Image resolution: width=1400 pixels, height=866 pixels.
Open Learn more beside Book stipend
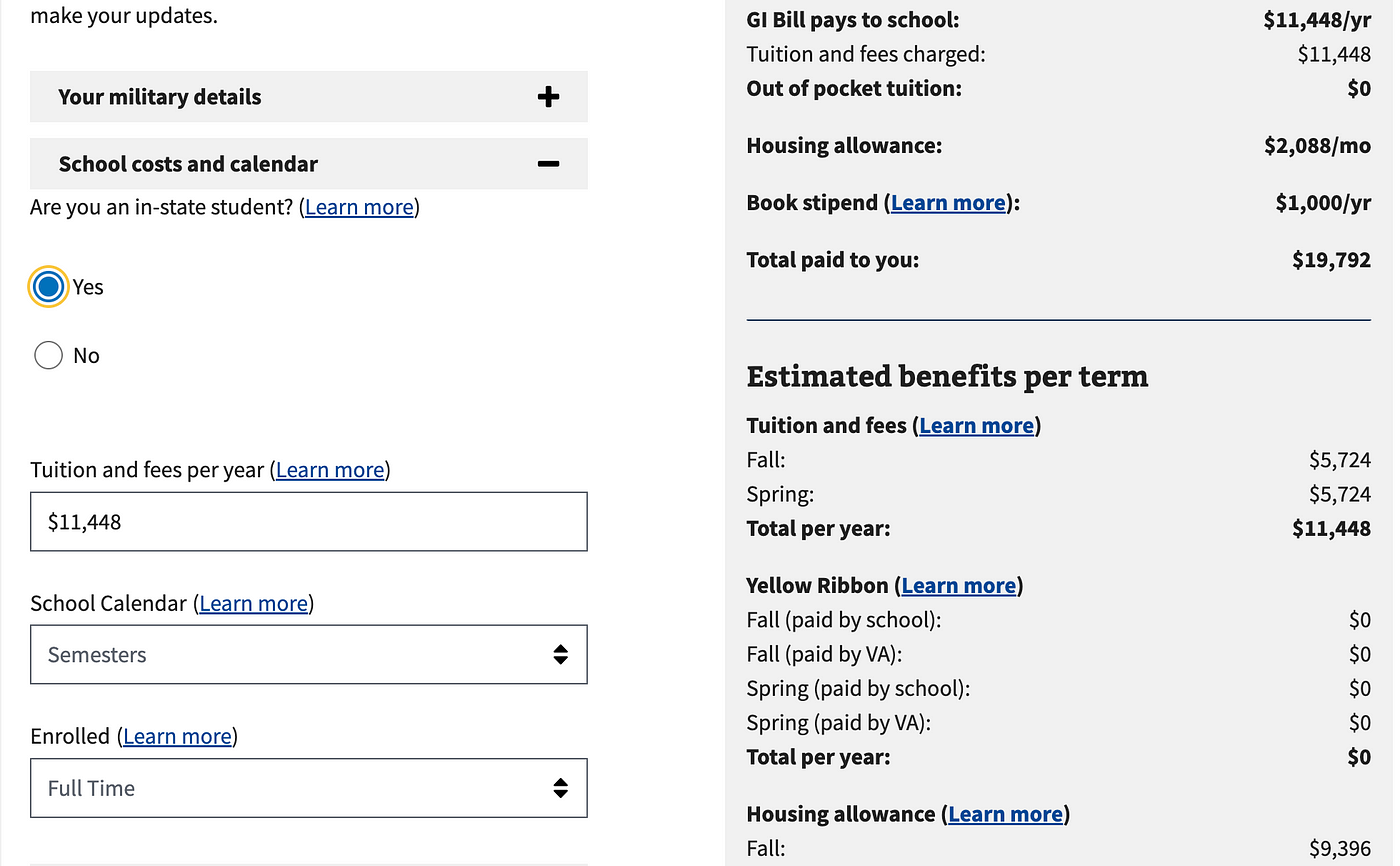pyautogui.click(x=947, y=203)
